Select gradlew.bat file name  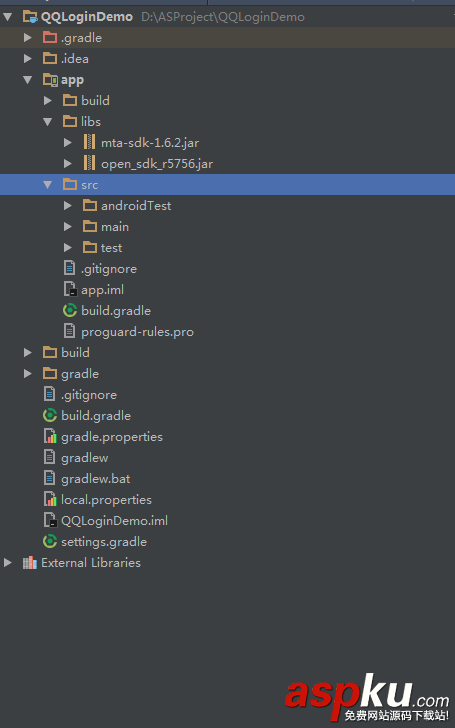pyautogui.click(x=96, y=479)
